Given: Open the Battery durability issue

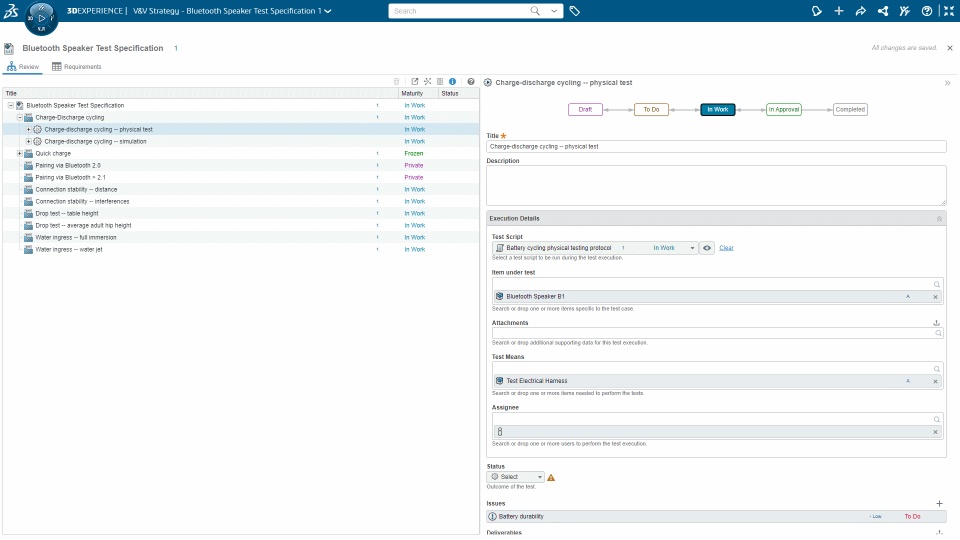Looking at the screenshot, I should 716,517.
